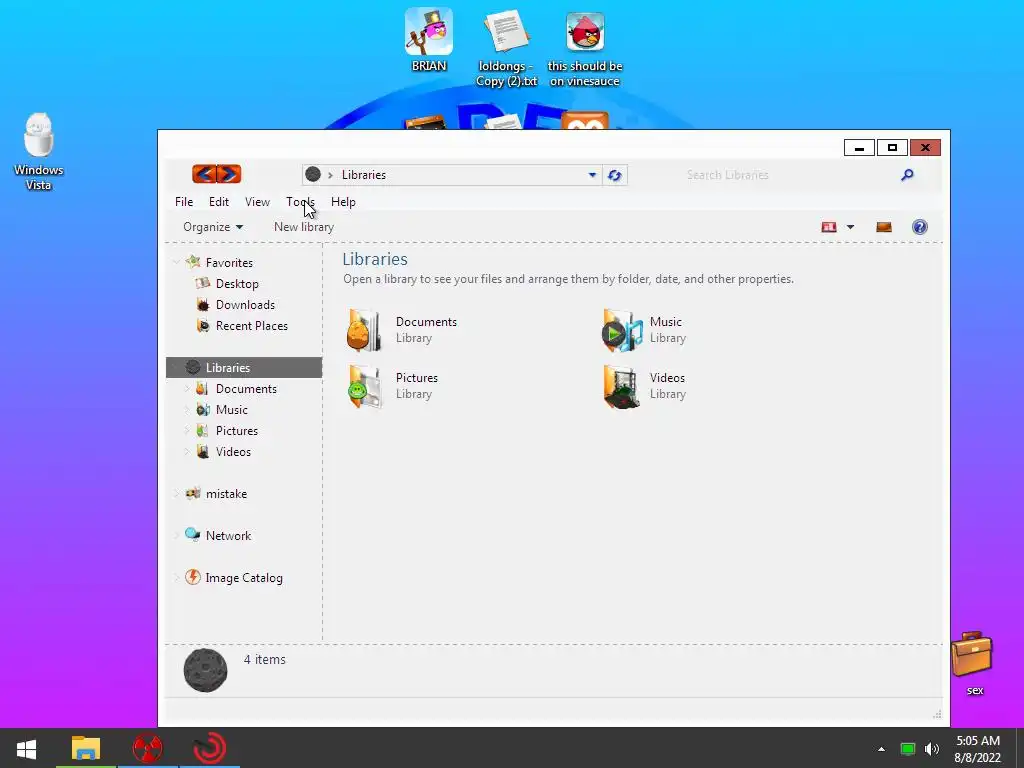
Task: Select 'this should be on vinesauce' icon
Action: (x=584, y=50)
